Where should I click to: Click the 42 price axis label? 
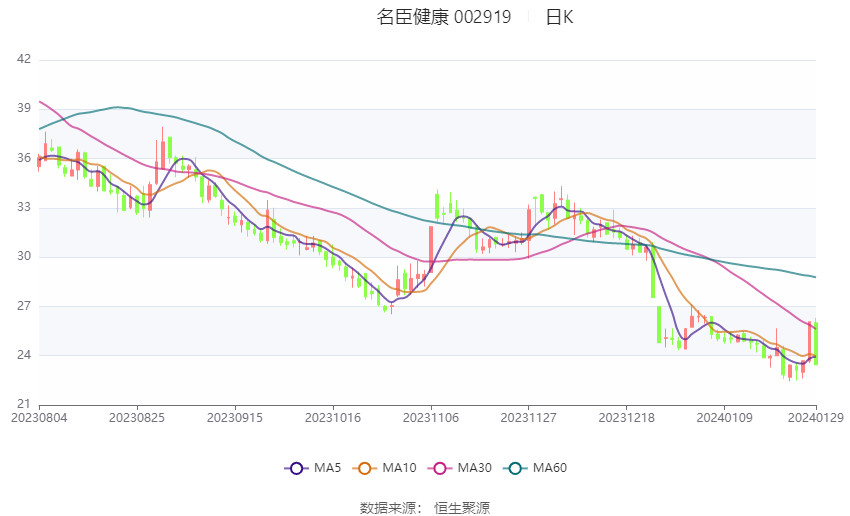click(x=24, y=59)
